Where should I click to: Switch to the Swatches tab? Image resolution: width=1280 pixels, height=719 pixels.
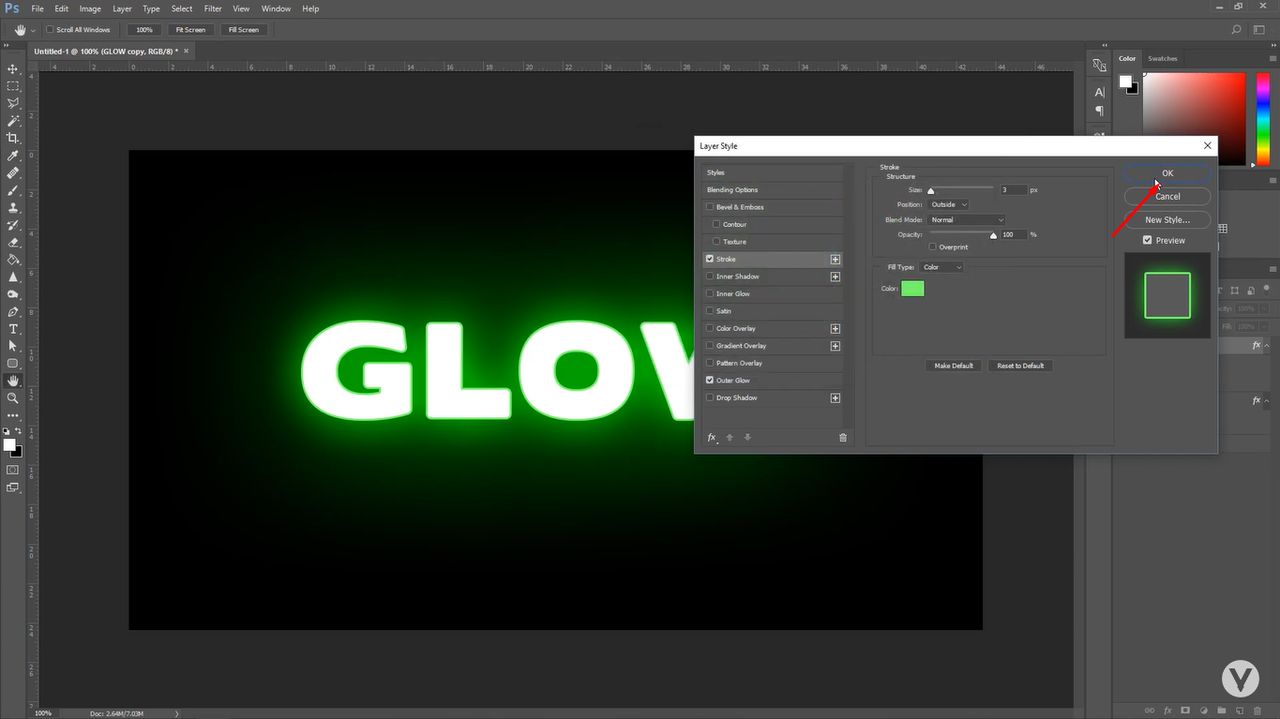click(x=1162, y=58)
